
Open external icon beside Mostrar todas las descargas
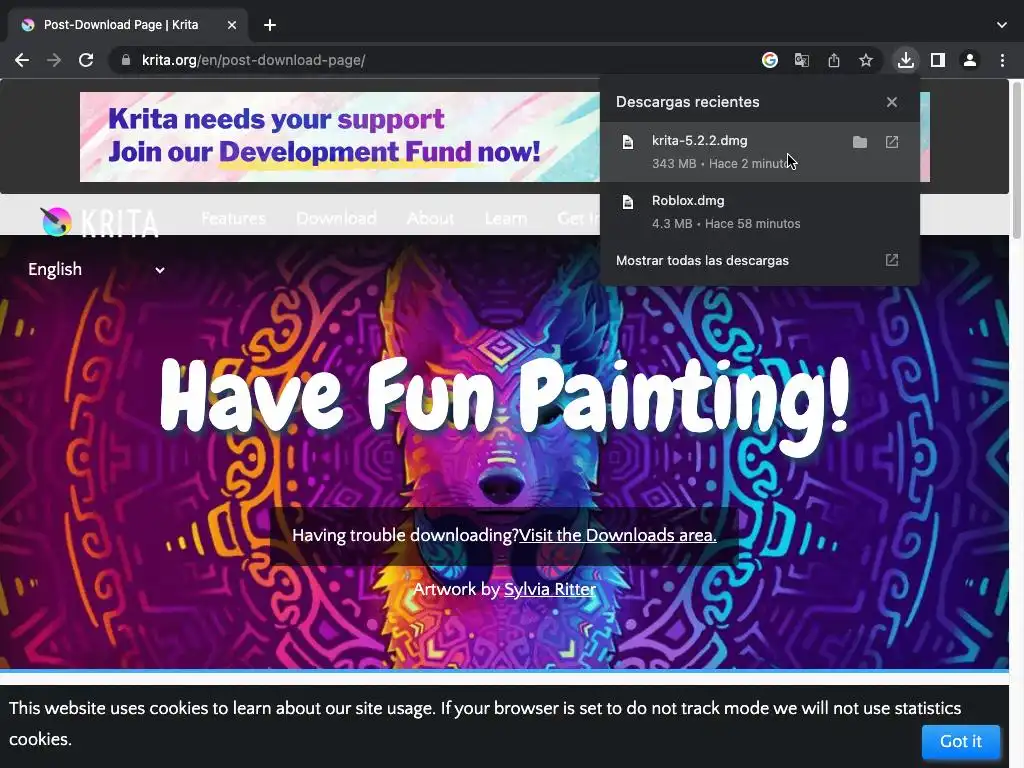coord(892,260)
